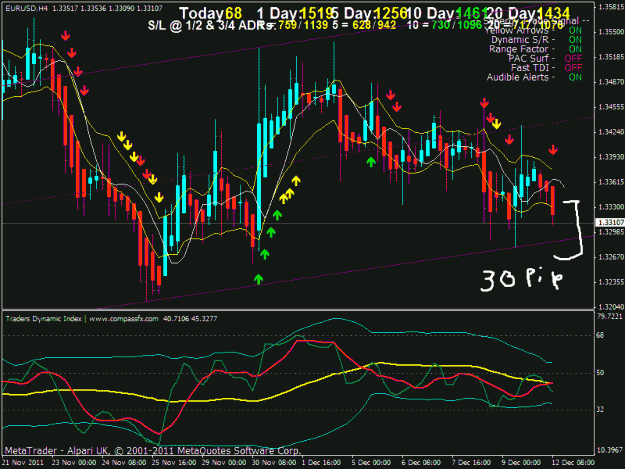Click the '7 Dec 16:00' time label
The width and height of the screenshot is (625, 469).
(x=471, y=462)
